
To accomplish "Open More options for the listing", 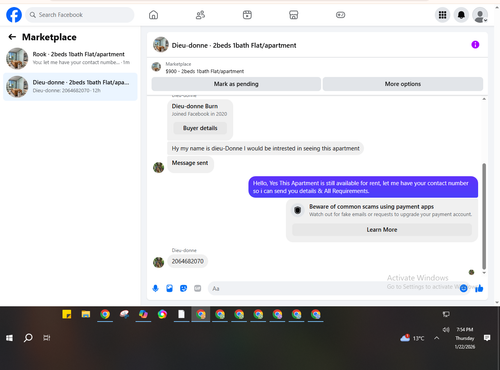I will (403, 84).
